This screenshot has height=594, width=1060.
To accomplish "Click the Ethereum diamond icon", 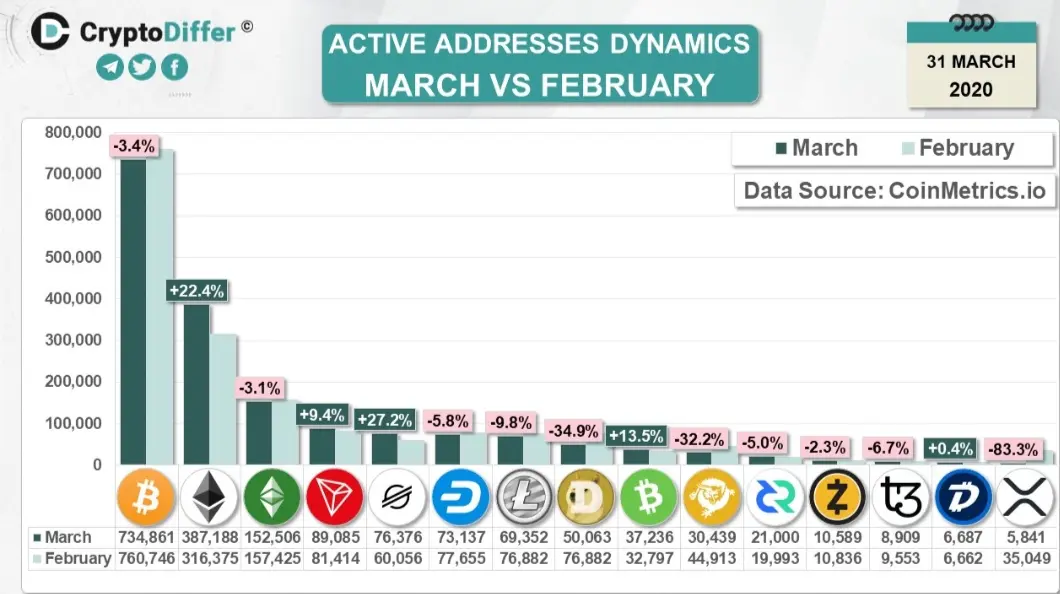I will [209, 497].
